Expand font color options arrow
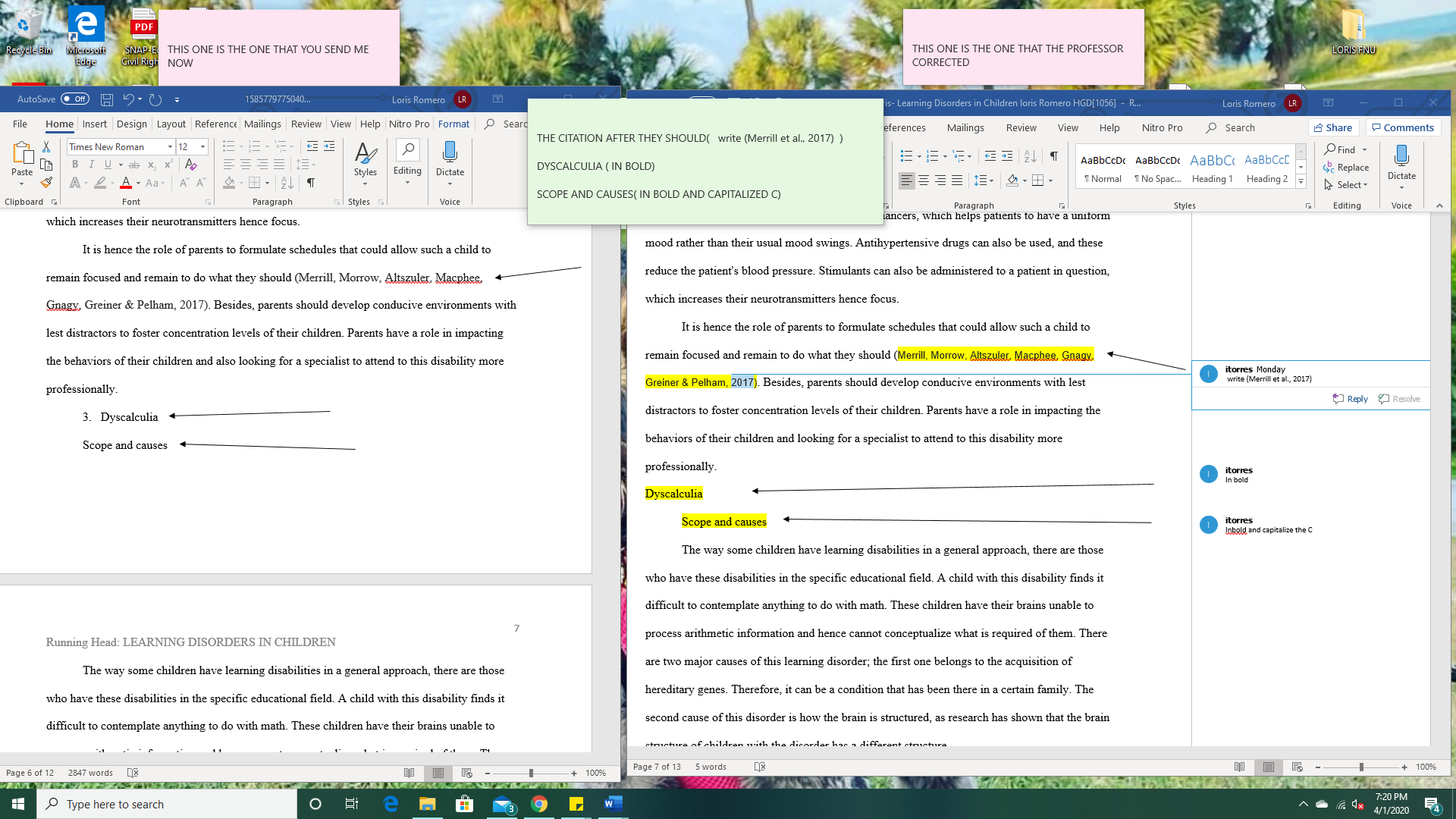The width and height of the screenshot is (1456, 819). point(138,183)
